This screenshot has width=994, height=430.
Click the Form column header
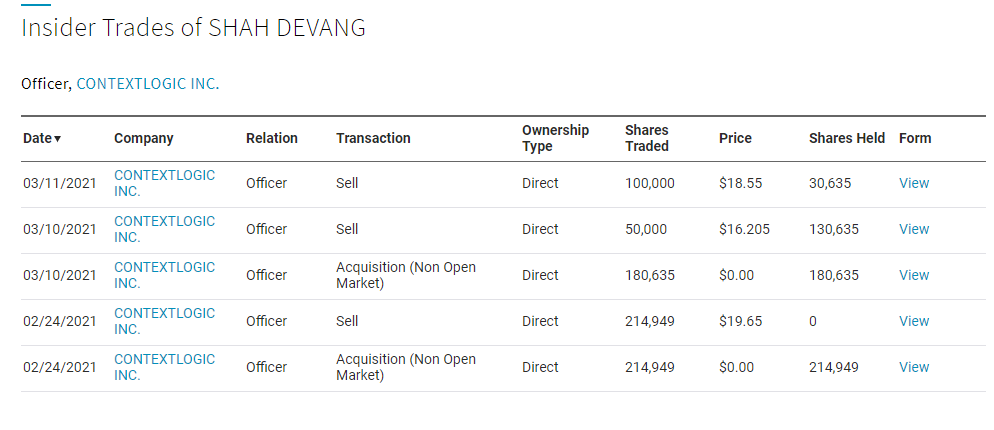915,138
